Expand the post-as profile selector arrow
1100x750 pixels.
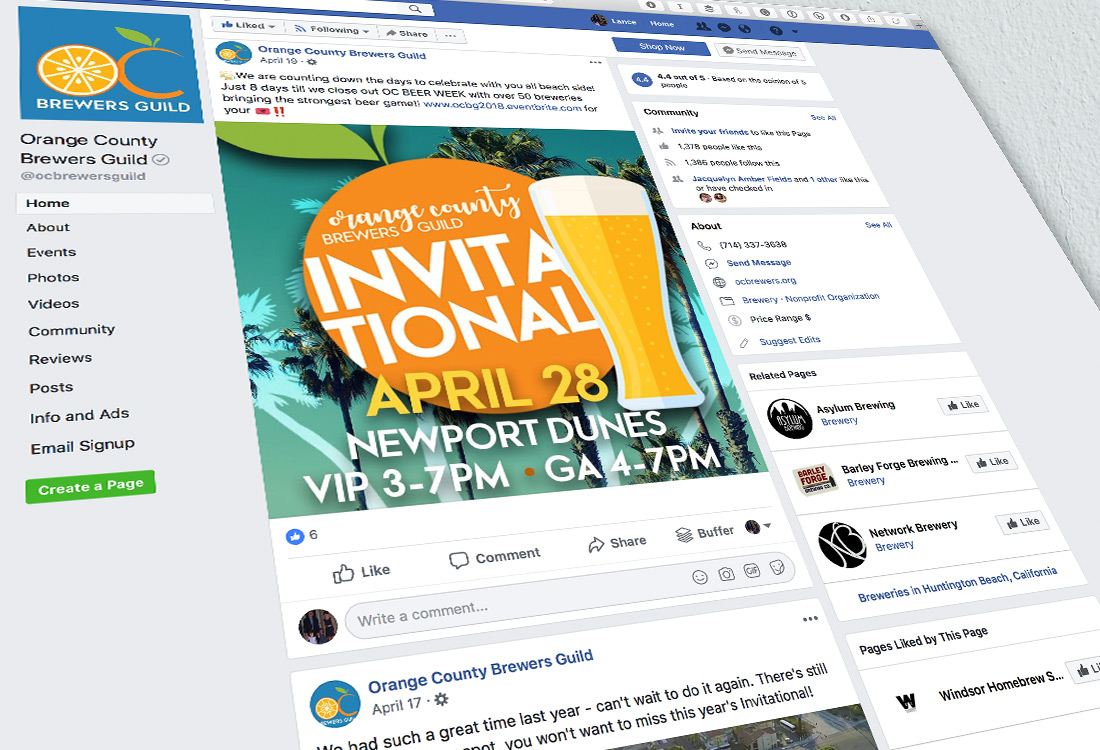click(767, 525)
